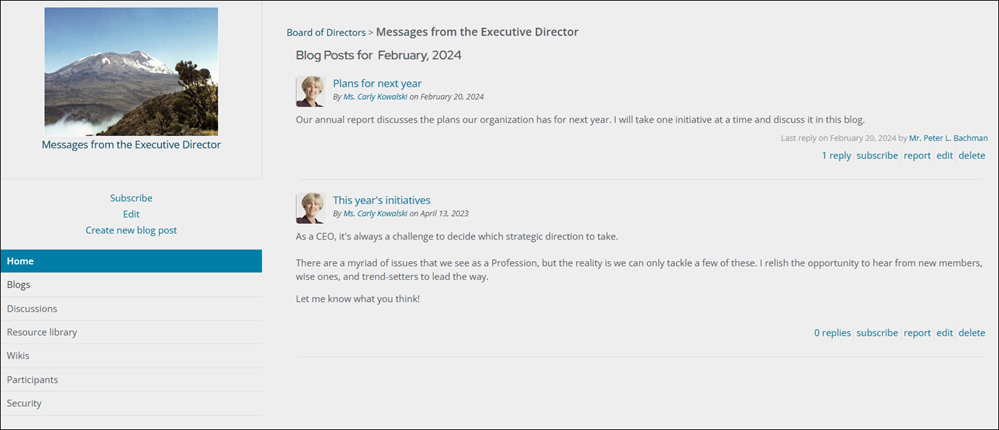Select the Home menu item
Image resolution: width=999 pixels, height=430 pixels.
[x=131, y=261]
